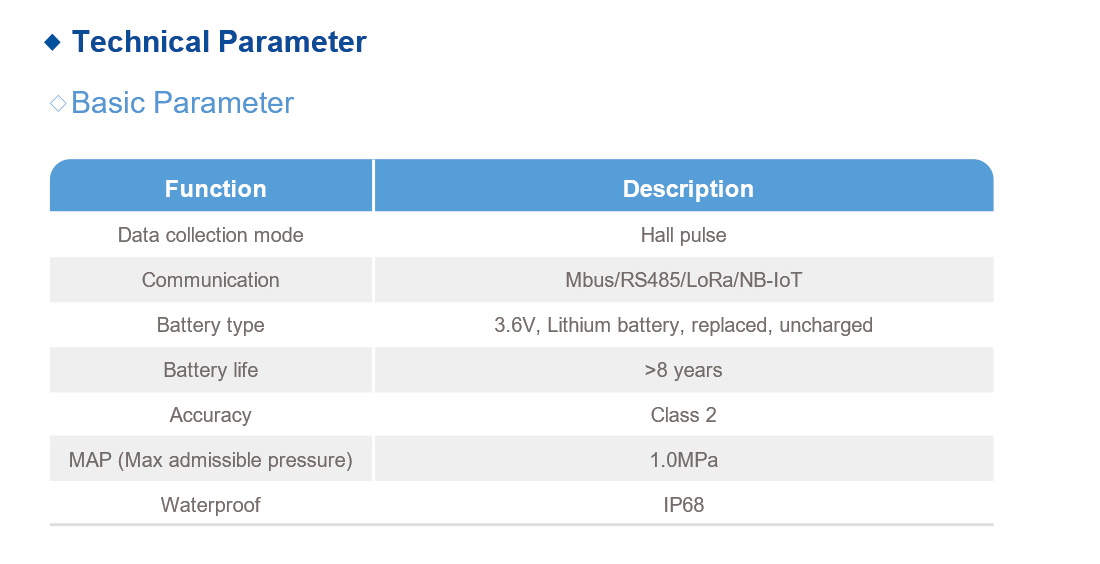Click the >8 years value
The height and width of the screenshot is (564, 1100).
[683, 370]
